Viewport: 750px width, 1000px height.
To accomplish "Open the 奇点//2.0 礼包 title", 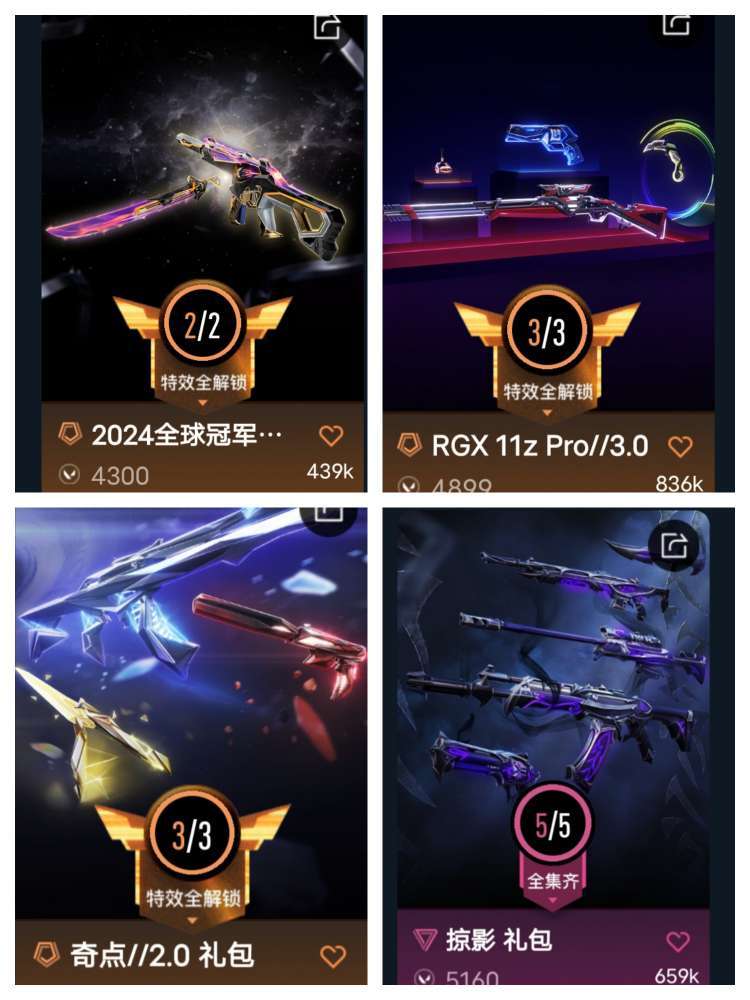I will 162,955.
